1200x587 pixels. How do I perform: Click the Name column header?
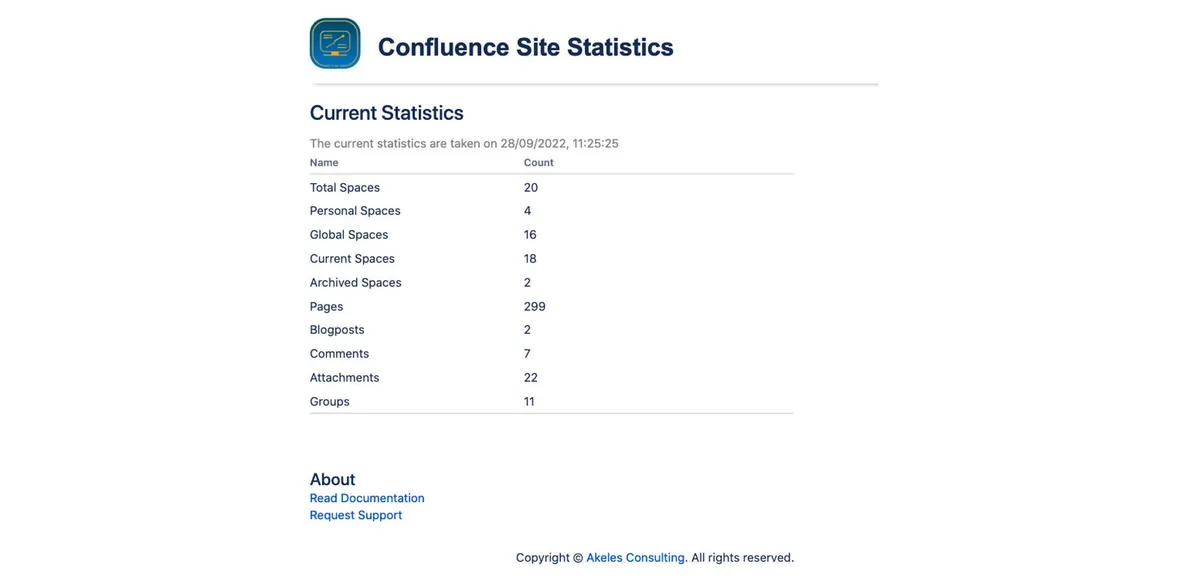coord(324,162)
